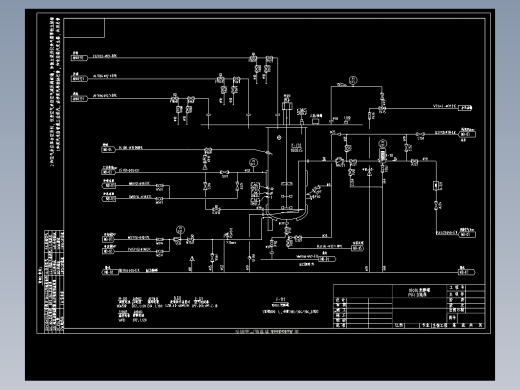The width and height of the screenshot is (520, 390).
Task: Click the bottom header line's left end tag
Action: (x=110, y=272)
